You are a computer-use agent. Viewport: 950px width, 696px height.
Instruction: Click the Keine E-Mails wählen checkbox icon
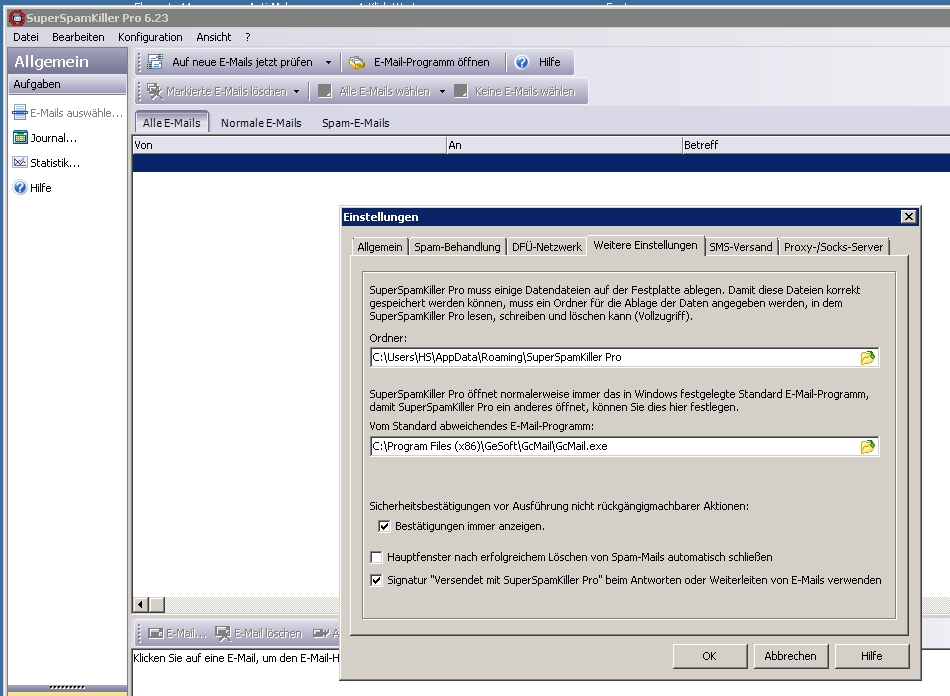pos(461,91)
